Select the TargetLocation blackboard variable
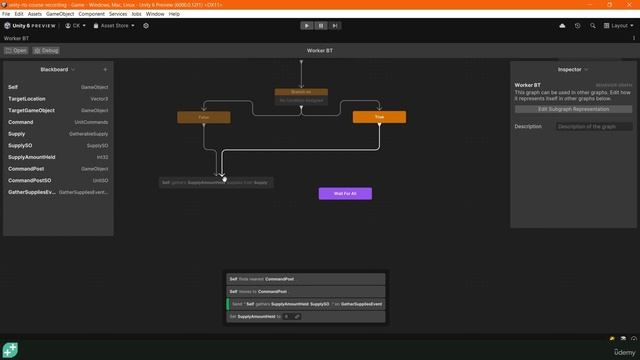The image size is (640, 360). click(58, 99)
